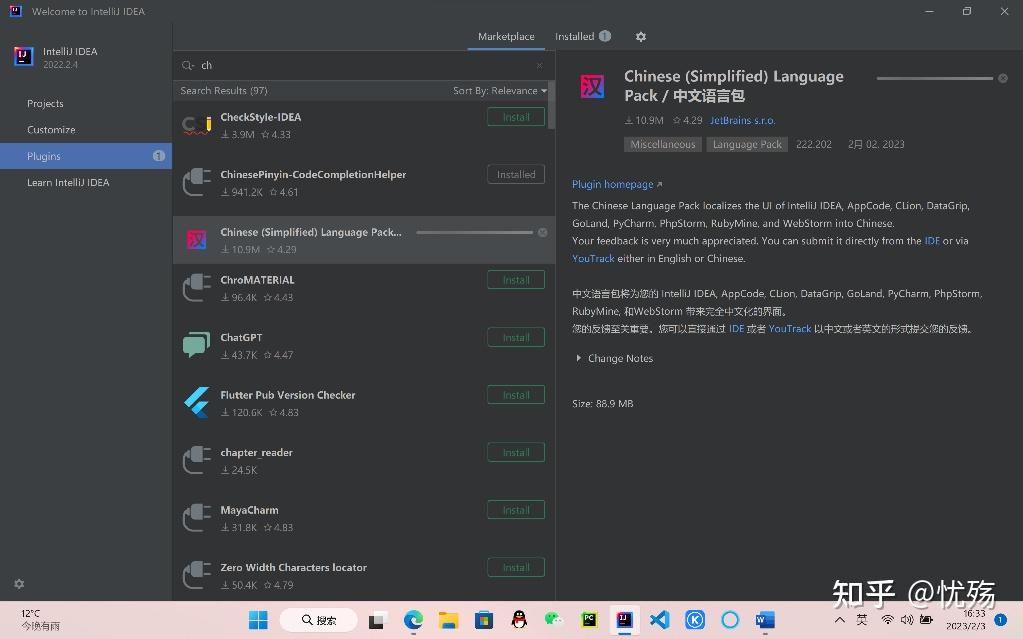Click download progress bar in details panel
1023x639 pixels.
click(934, 78)
